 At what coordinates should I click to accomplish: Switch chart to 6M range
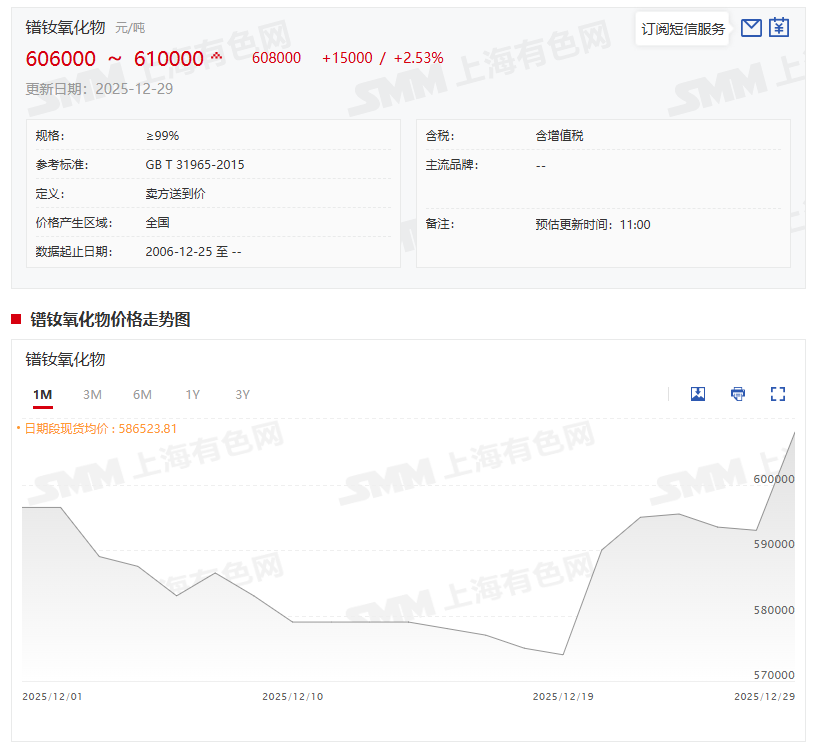click(142, 394)
